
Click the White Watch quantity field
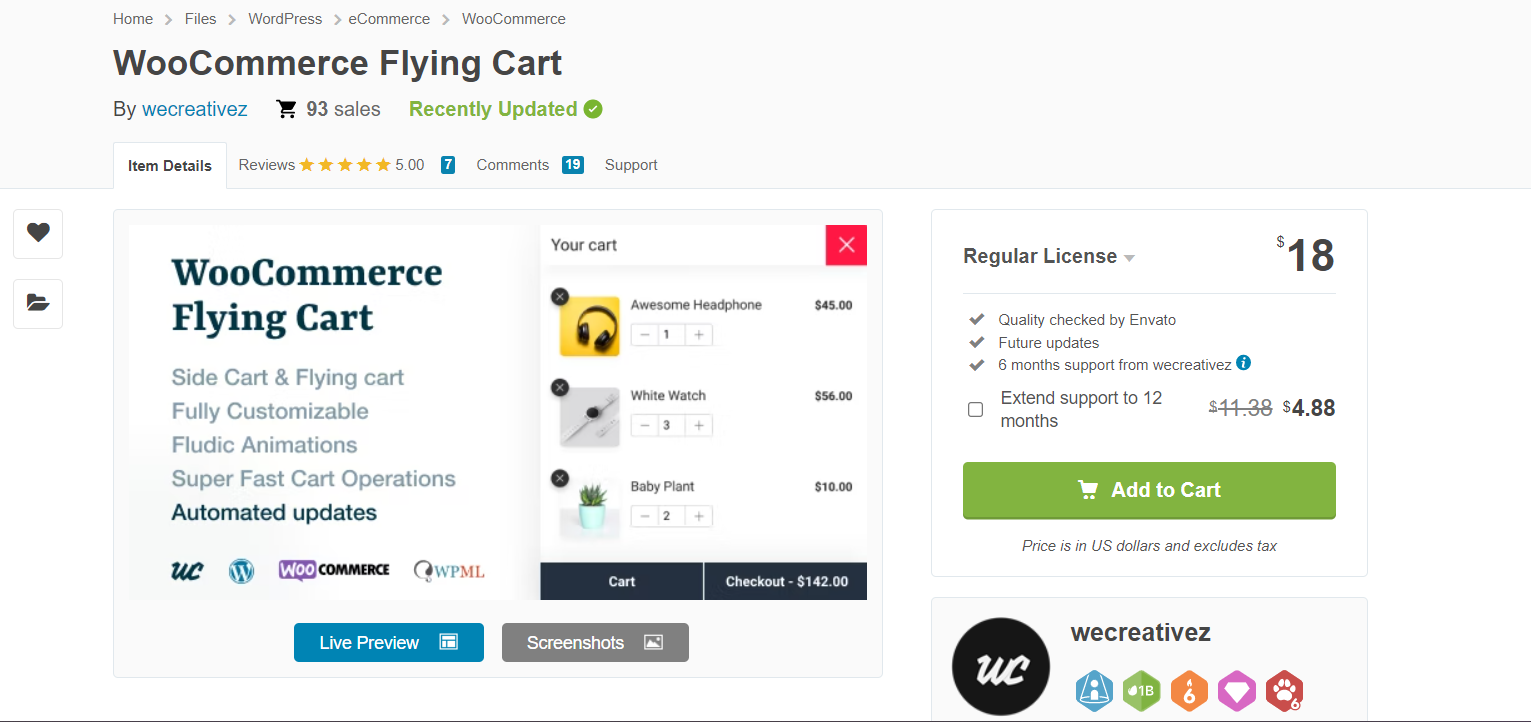click(672, 426)
